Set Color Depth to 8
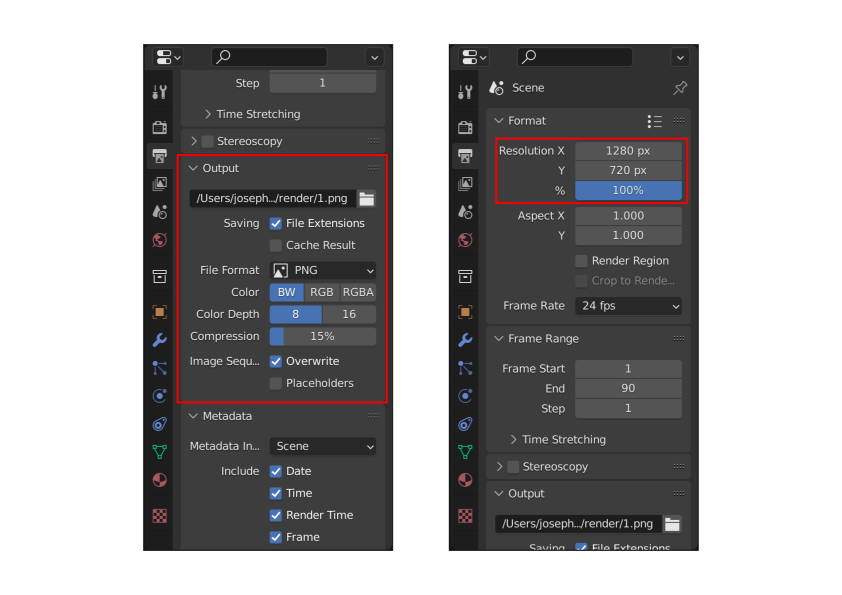Image resolution: width=842 pixels, height=595 pixels. point(295,315)
